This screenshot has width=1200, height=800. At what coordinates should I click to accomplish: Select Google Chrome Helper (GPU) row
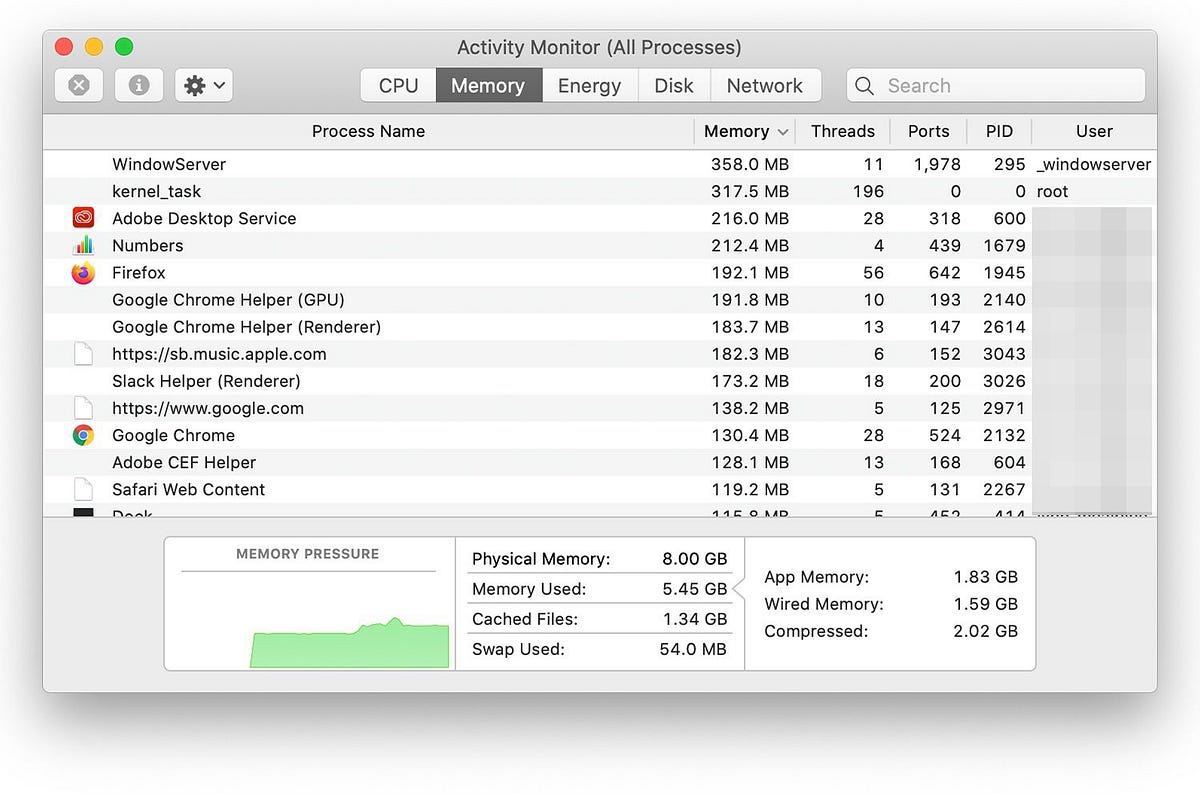[600, 299]
